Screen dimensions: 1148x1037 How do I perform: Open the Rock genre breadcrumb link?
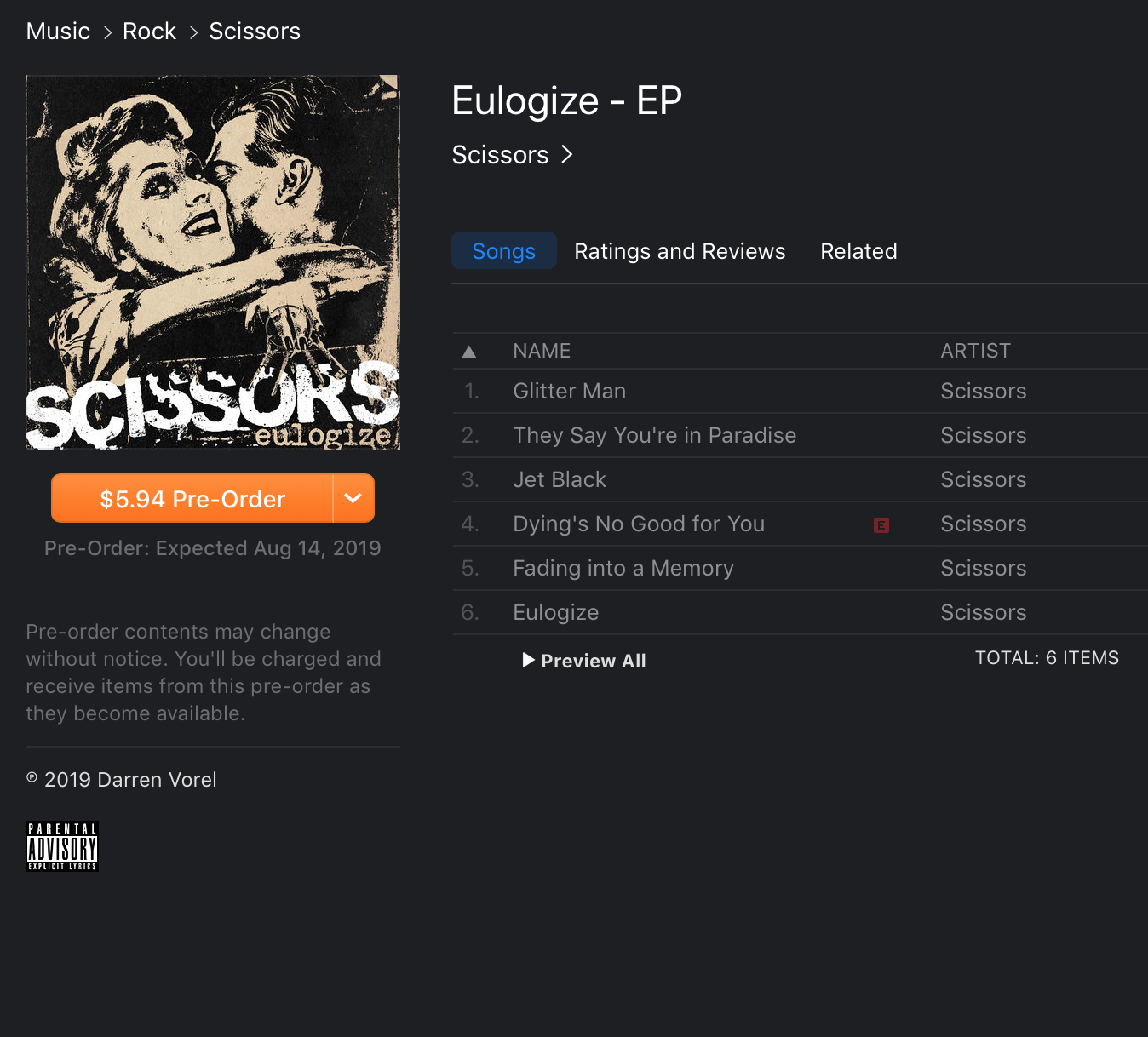pyautogui.click(x=149, y=32)
